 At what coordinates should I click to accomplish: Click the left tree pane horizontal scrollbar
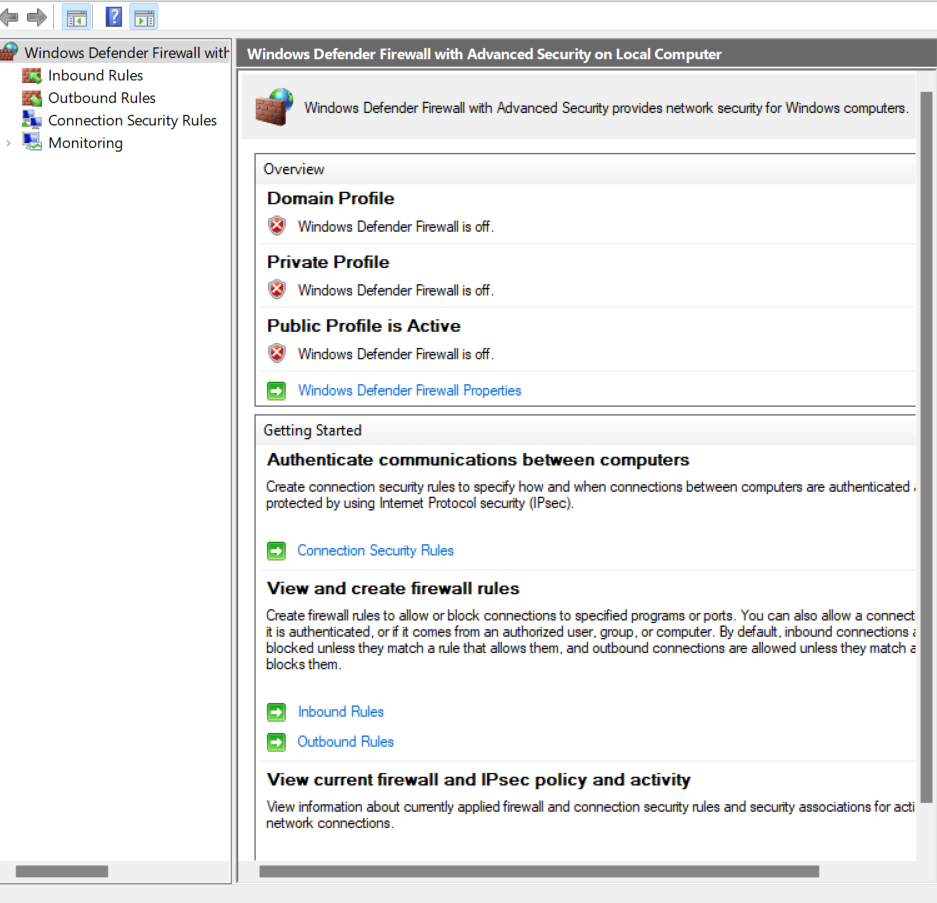coord(62,871)
